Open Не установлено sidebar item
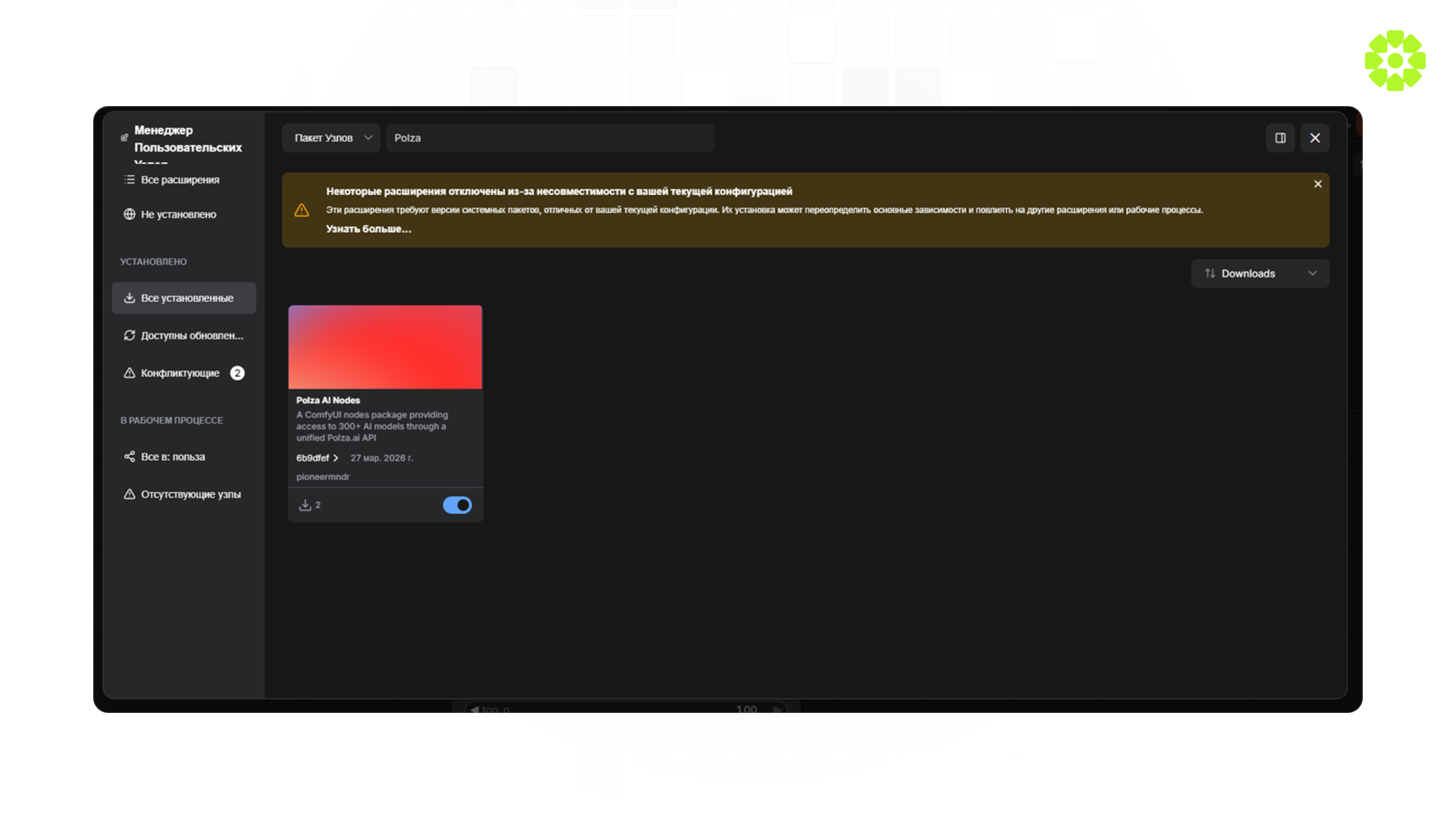The image size is (1456, 819). point(178,215)
